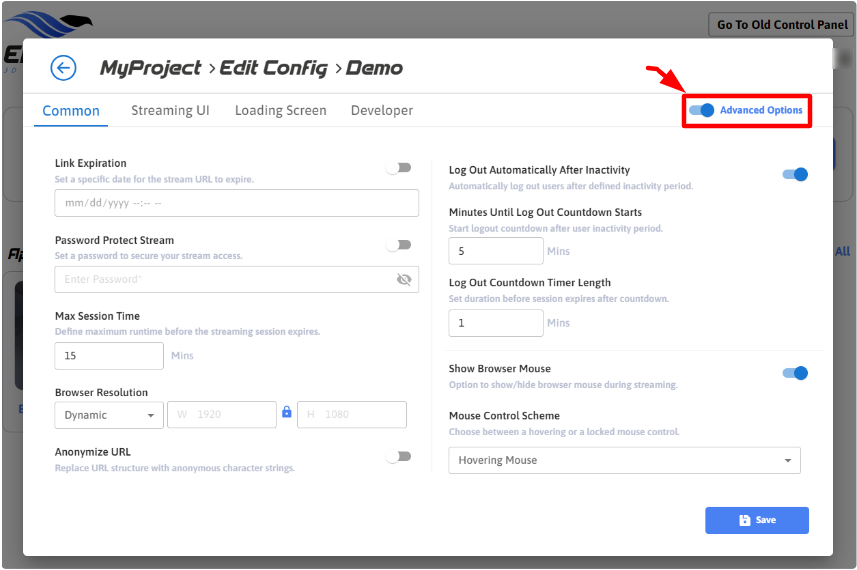The height and width of the screenshot is (570, 857).
Task: Click the floppy disk icon on Save
Action: tap(744, 521)
